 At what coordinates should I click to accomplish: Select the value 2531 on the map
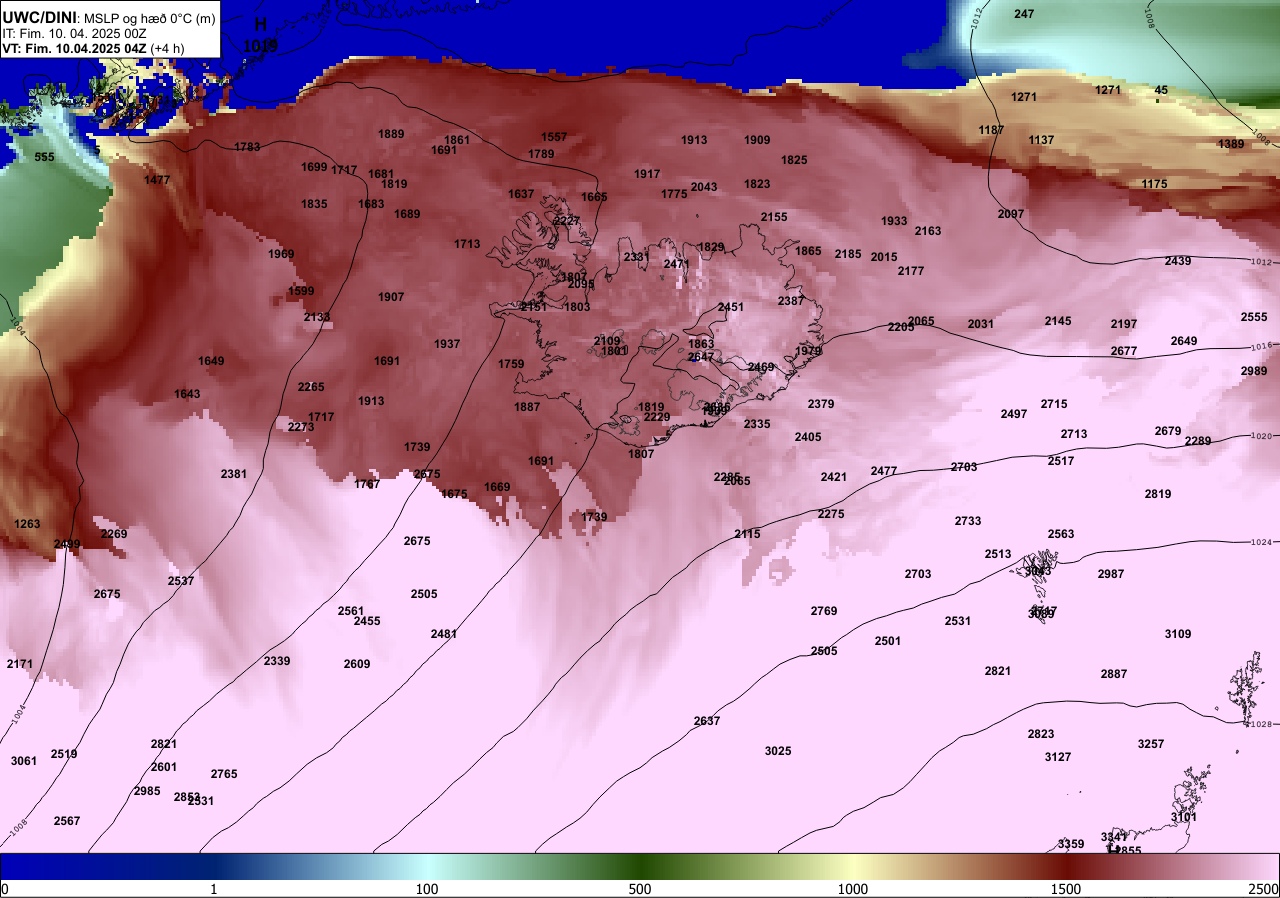pos(958,621)
